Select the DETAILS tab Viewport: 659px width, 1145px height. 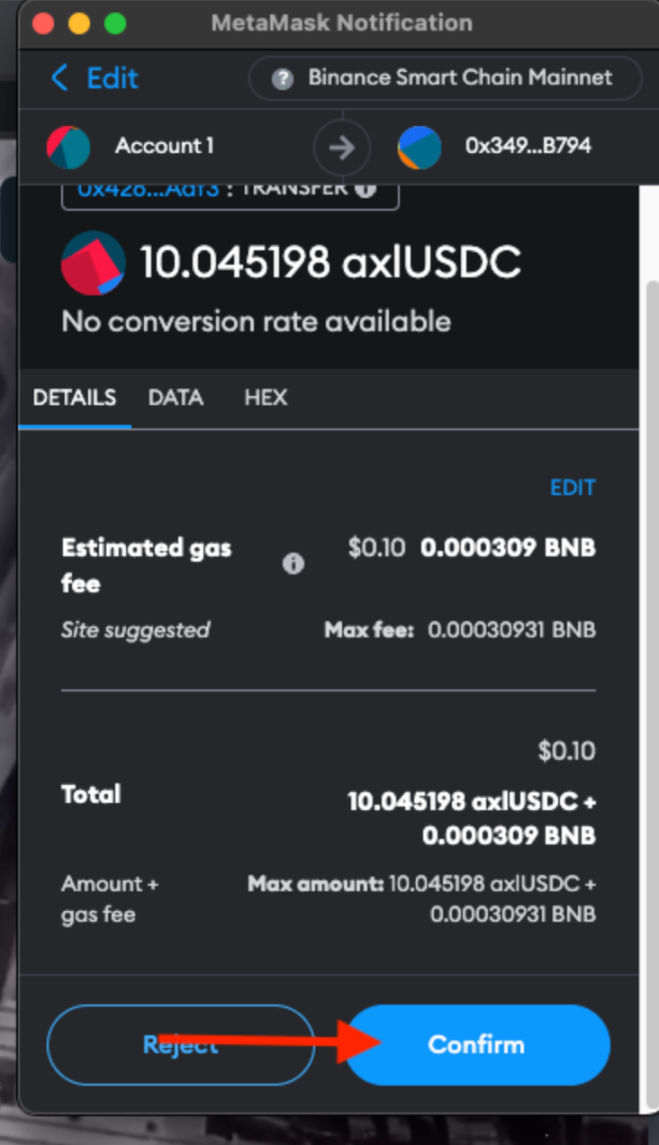[75, 398]
